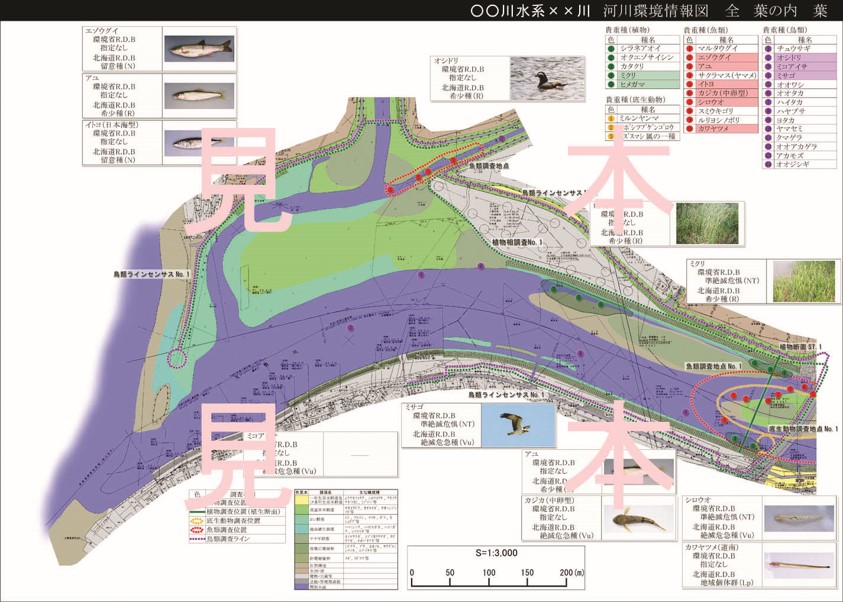Viewport: 843px width, 602px height.
Task: Click the シロウオ fish photo
Action: [x=798, y=518]
